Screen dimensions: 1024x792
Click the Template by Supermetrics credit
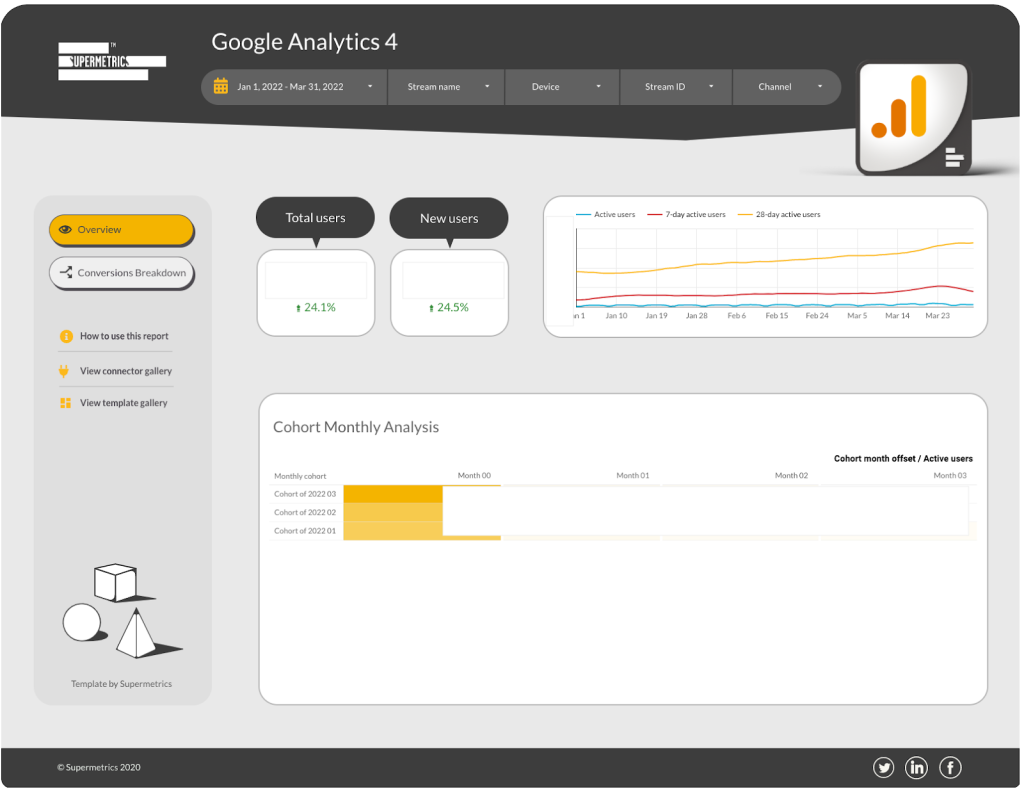coord(121,684)
